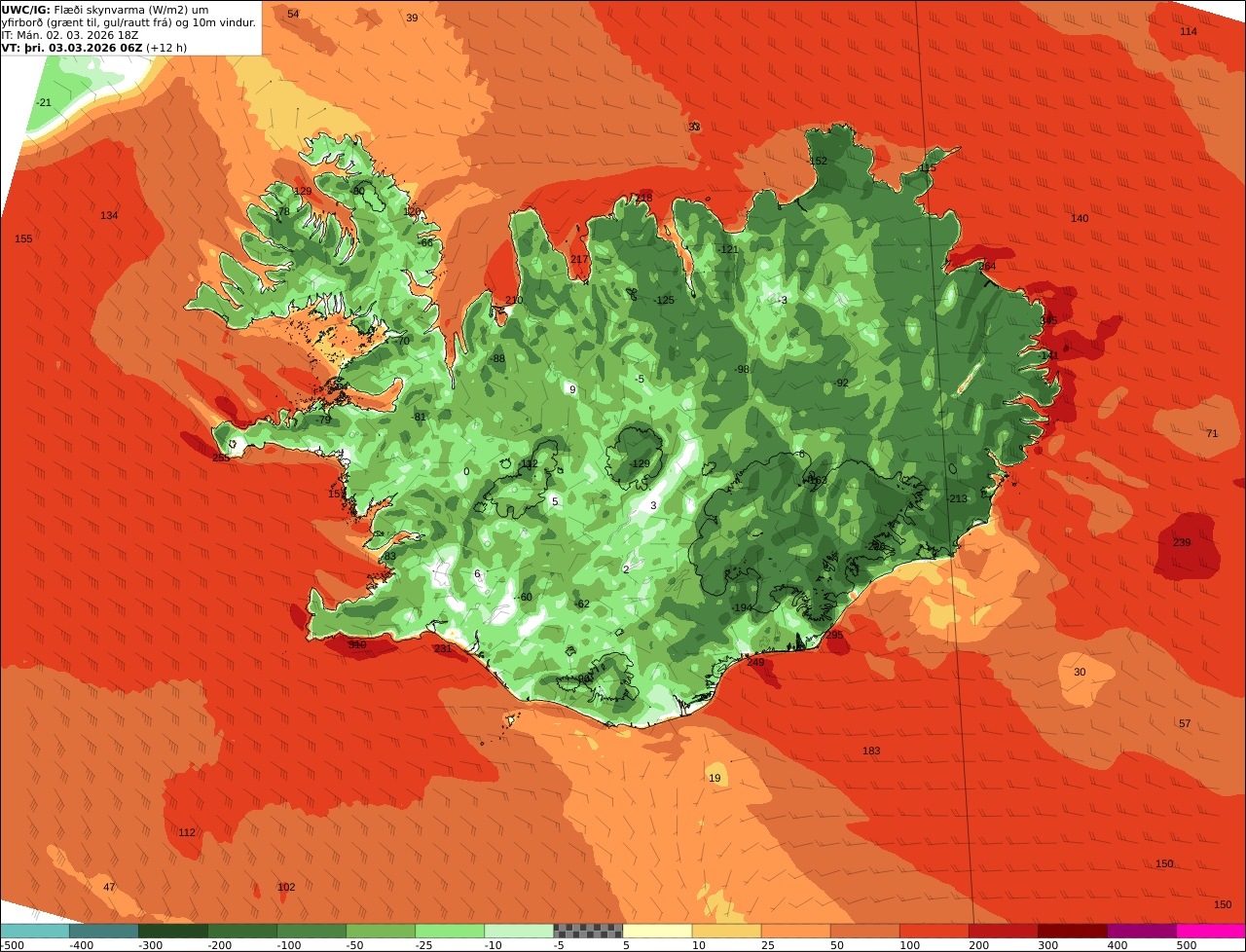The image size is (1246, 952).
Task: Click the '114' value on the map
Action: pos(1189,31)
